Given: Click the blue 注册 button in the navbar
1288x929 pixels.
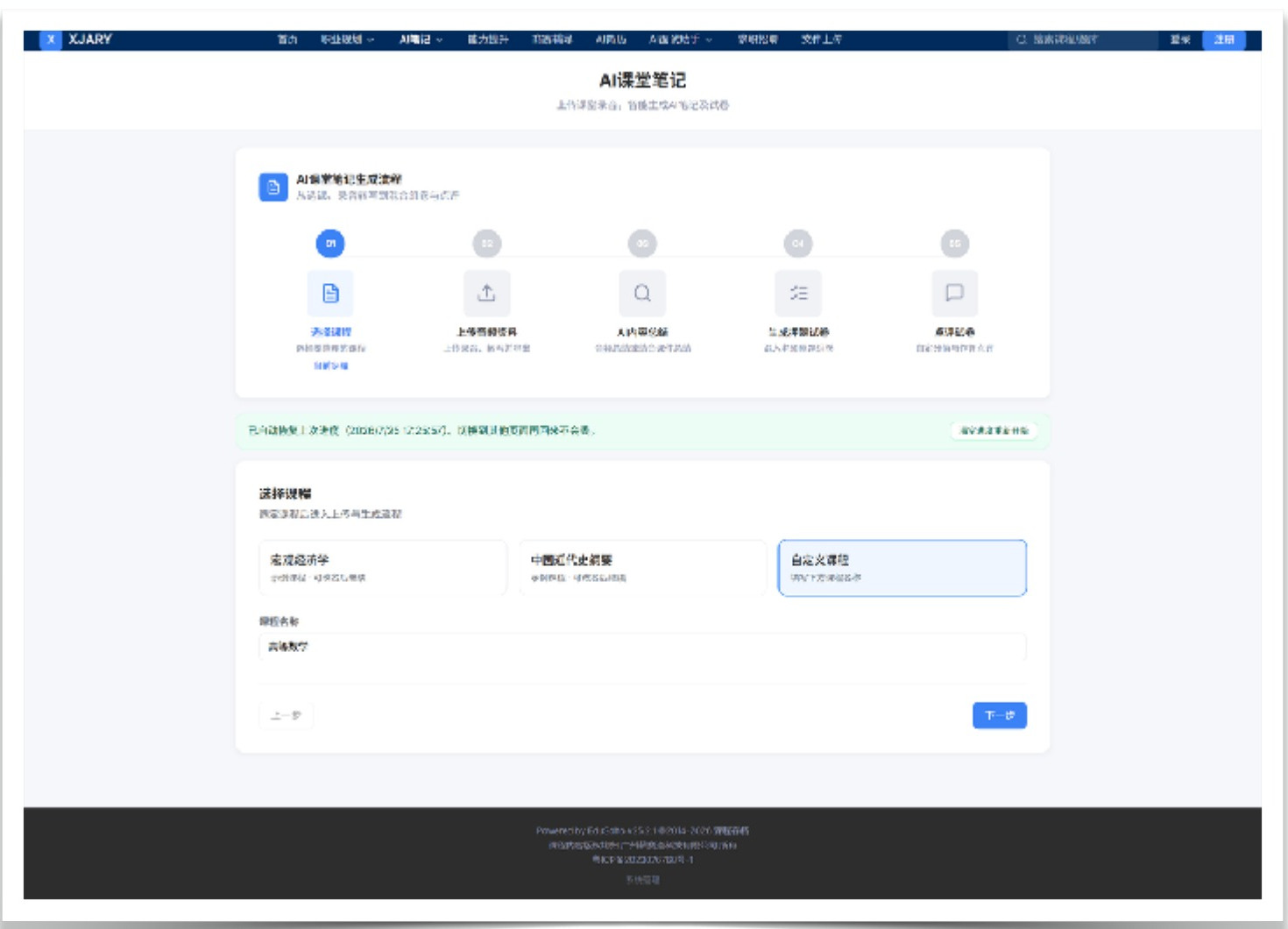Looking at the screenshot, I should pos(1224,39).
